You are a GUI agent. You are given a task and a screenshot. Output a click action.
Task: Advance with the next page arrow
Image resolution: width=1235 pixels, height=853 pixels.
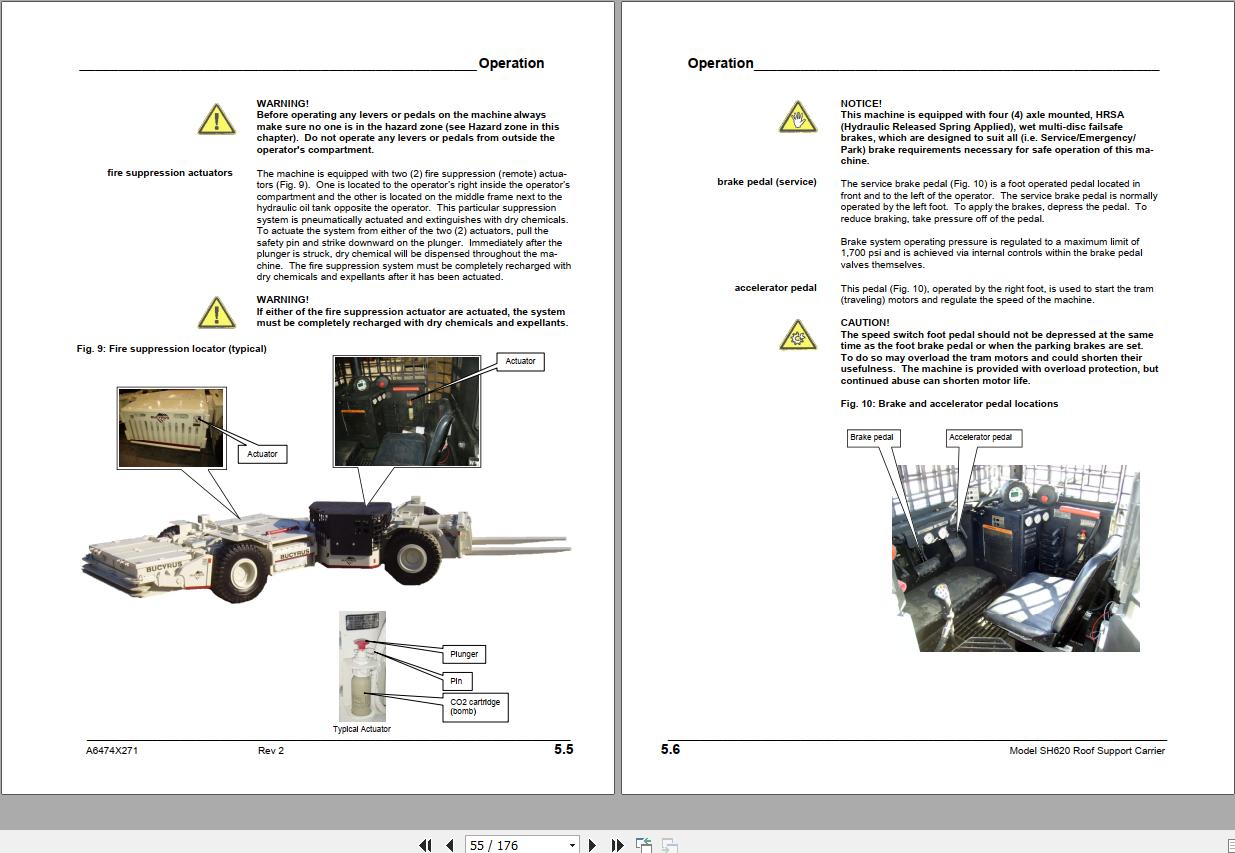(x=592, y=845)
